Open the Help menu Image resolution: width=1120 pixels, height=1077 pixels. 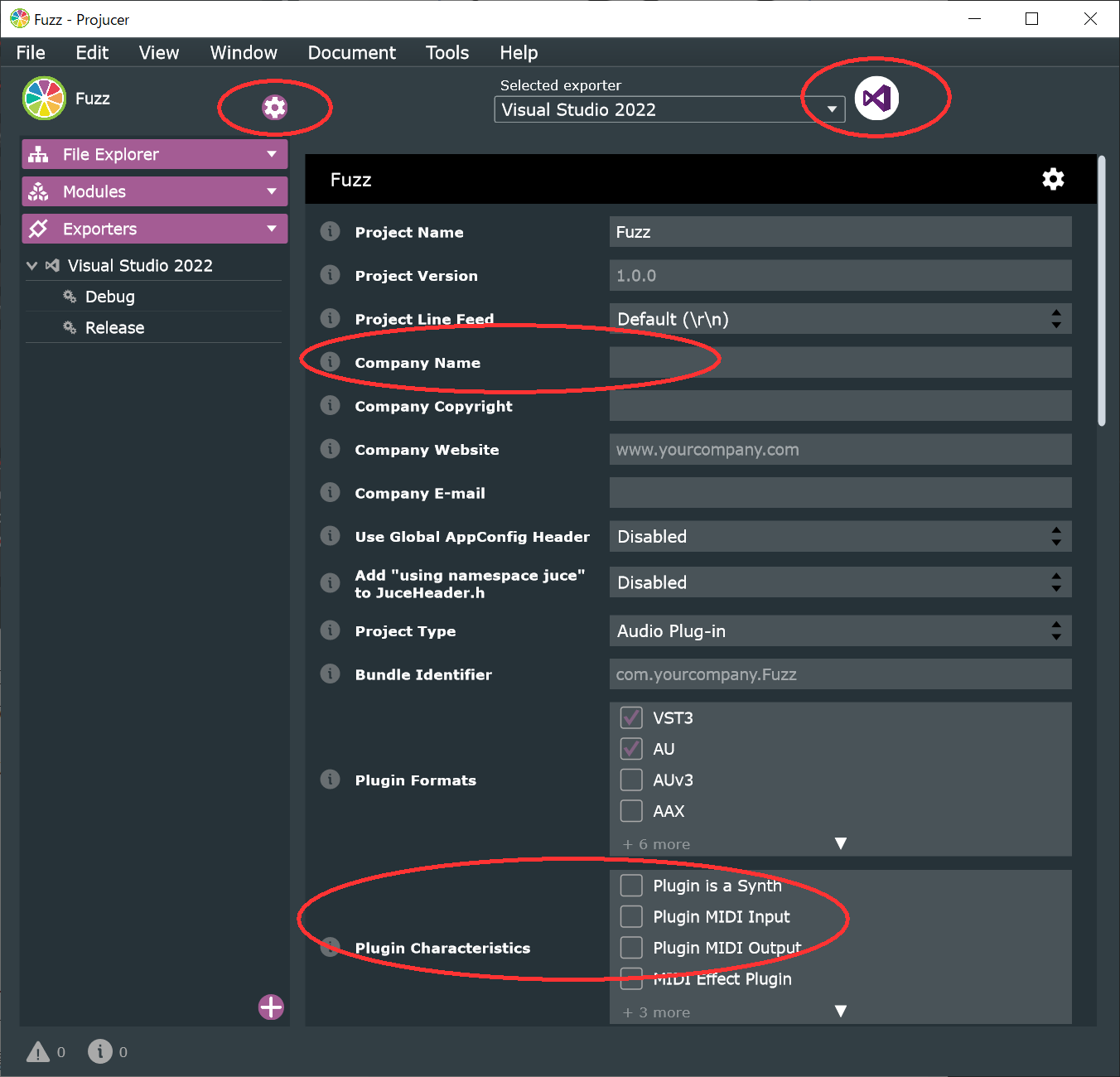coord(519,52)
